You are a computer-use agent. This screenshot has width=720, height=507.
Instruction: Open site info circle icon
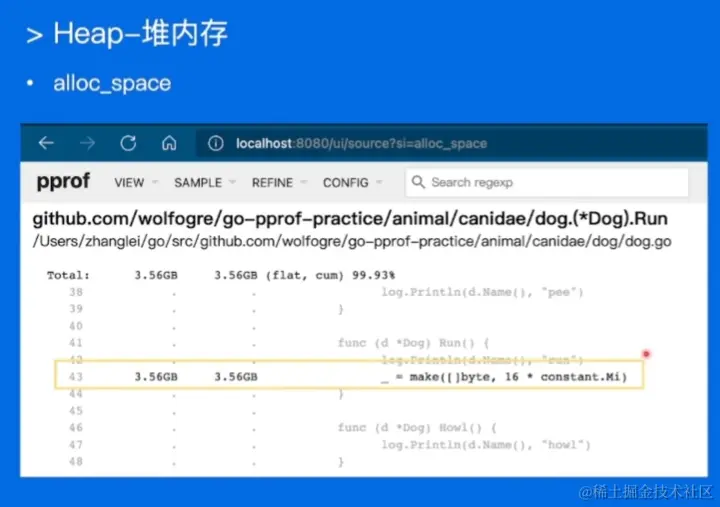pos(215,143)
